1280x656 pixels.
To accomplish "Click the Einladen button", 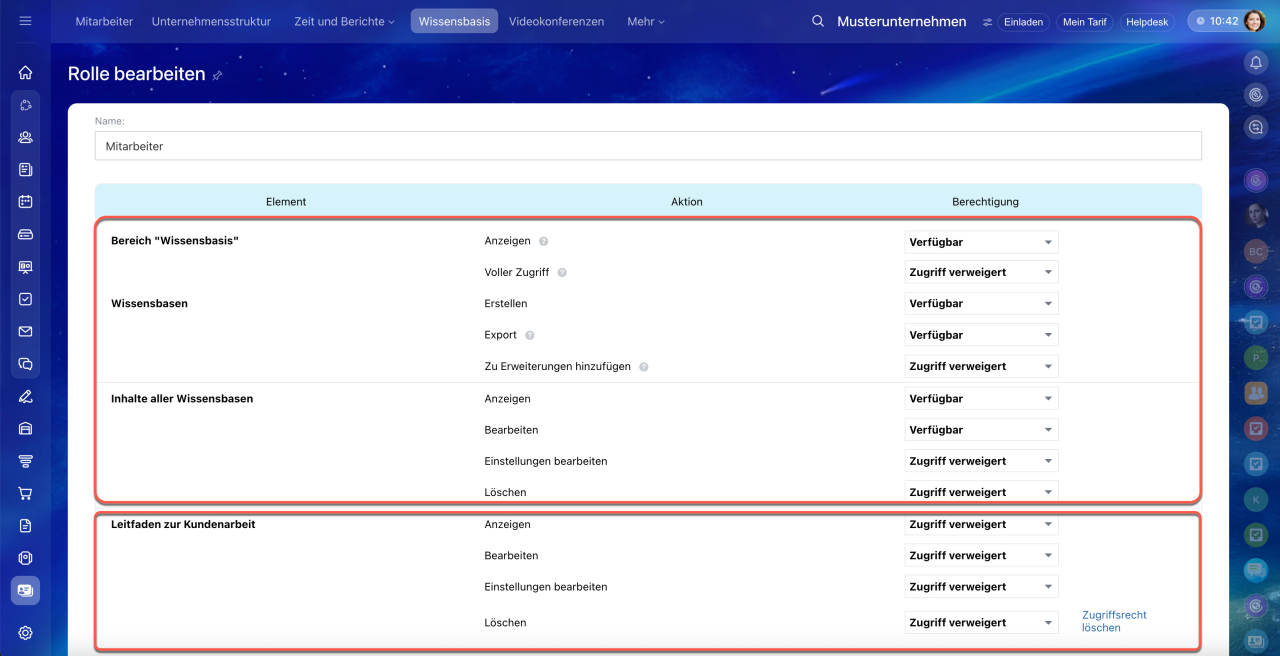I will pos(1023,22).
